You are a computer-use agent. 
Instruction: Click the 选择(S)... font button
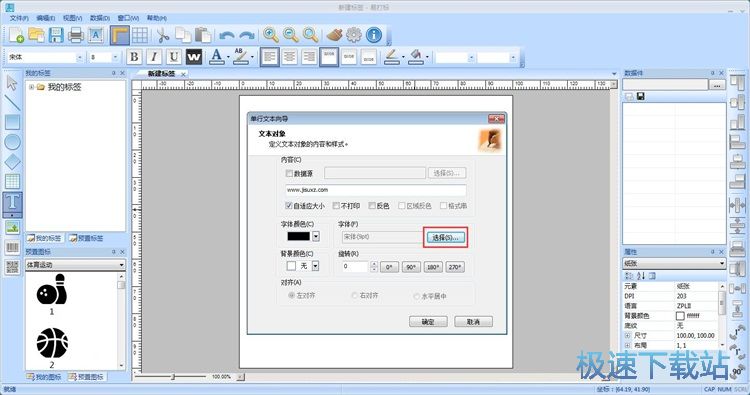tap(445, 238)
